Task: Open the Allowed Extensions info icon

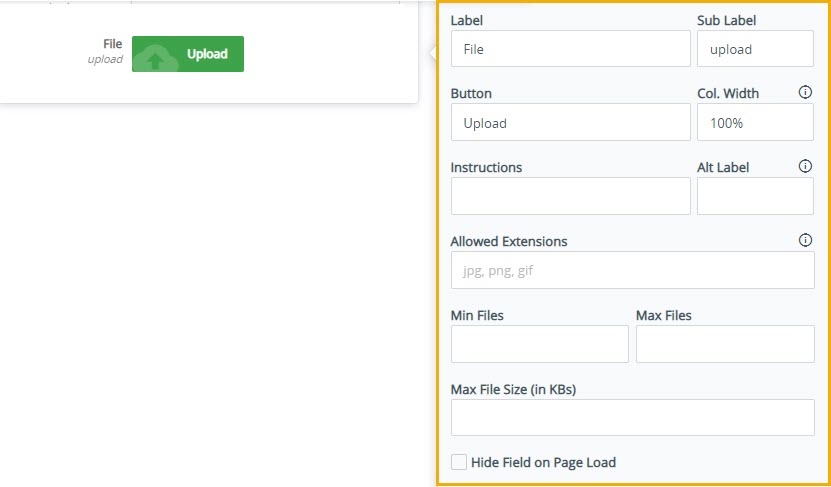Action: (805, 241)
